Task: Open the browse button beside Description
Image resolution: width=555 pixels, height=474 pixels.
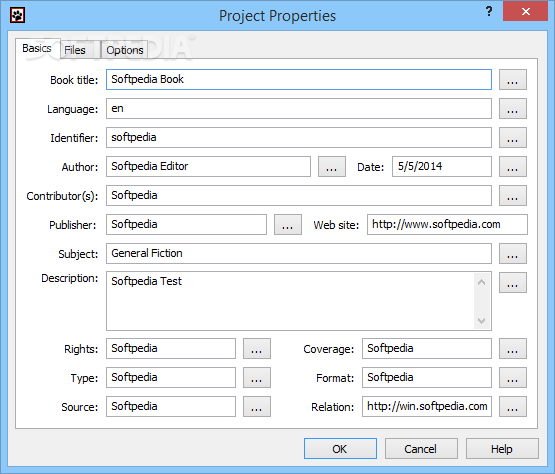Action: tap(513, 282)
